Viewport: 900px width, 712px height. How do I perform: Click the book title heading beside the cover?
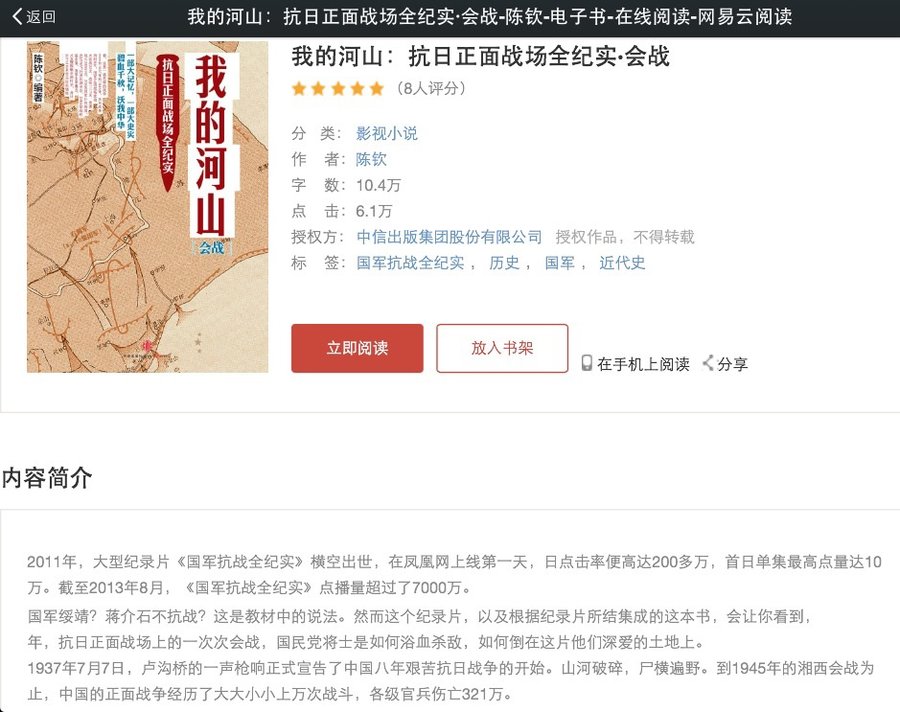click(480, 56)
